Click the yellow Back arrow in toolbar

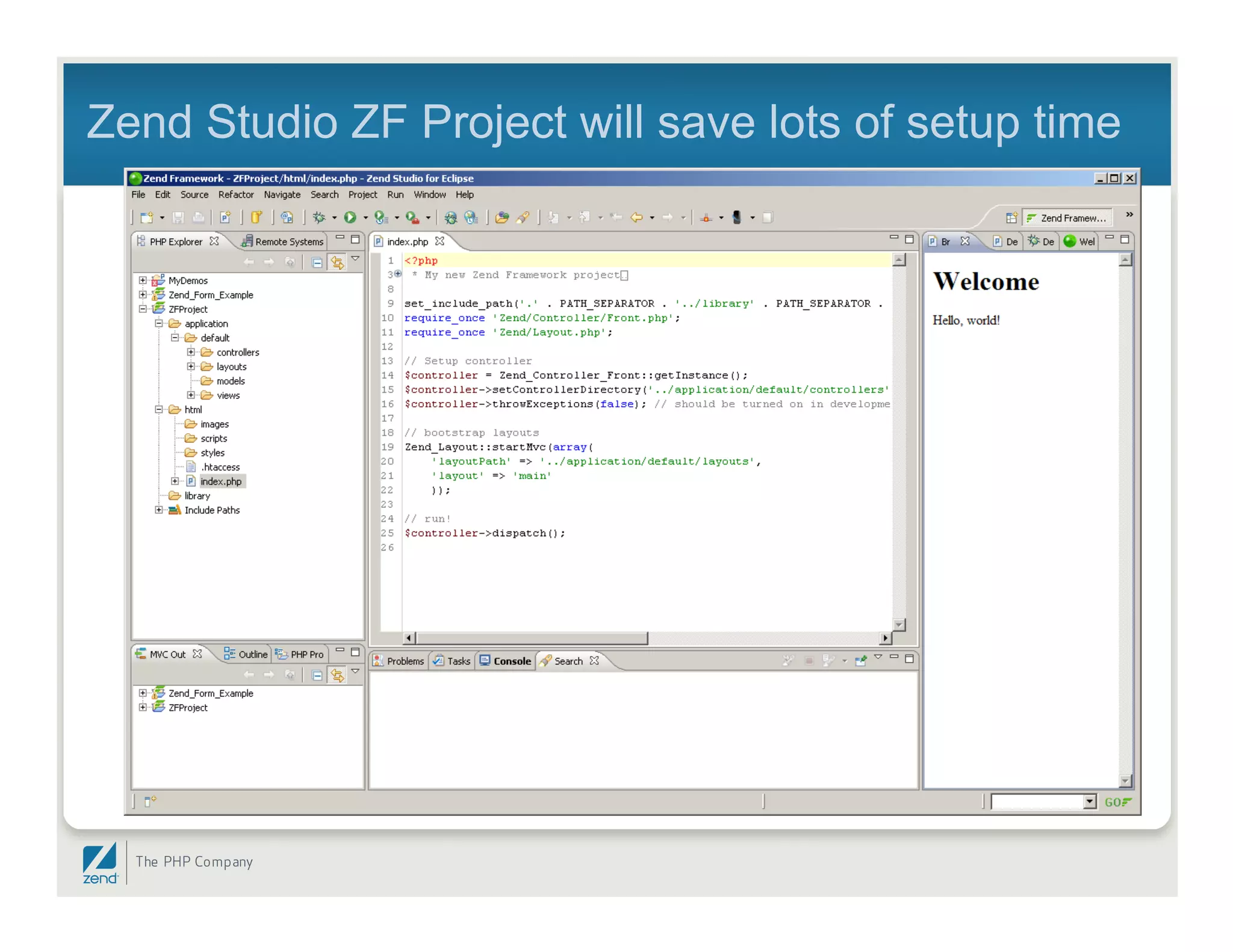[x=636, y=217]
